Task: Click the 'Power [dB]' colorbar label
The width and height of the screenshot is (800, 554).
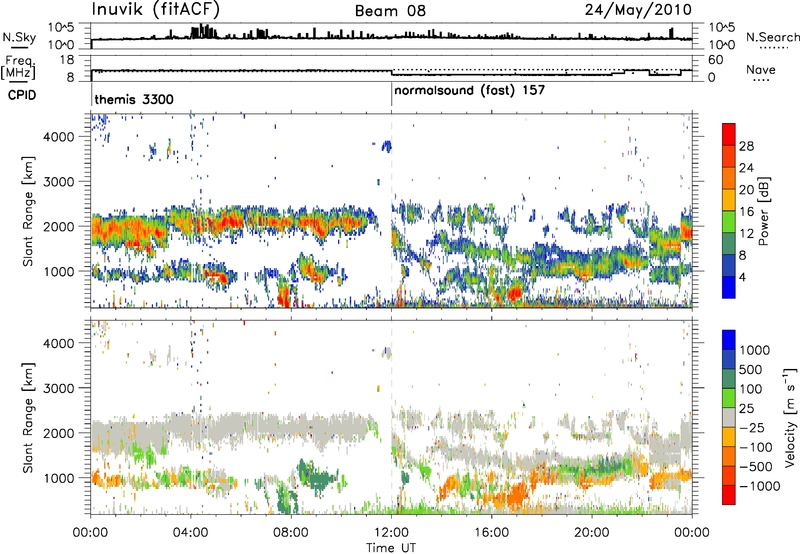Action: [x=763, y=211]
